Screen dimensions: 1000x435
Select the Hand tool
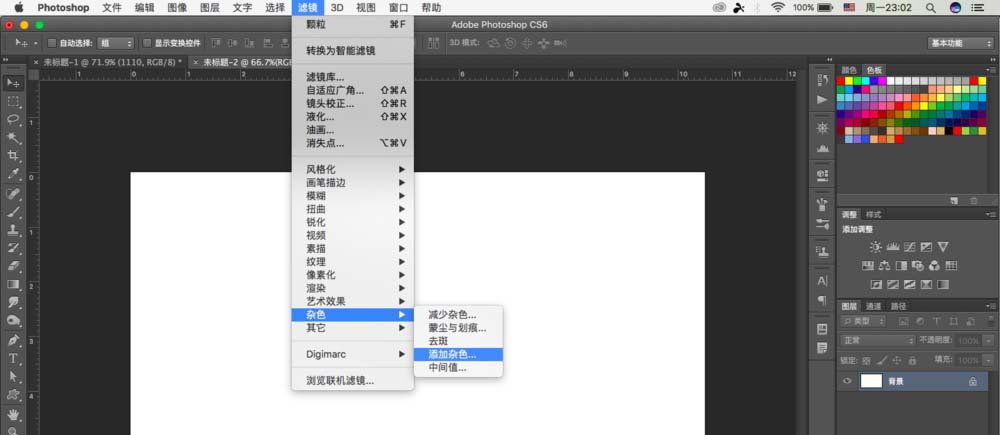[13, 415]
